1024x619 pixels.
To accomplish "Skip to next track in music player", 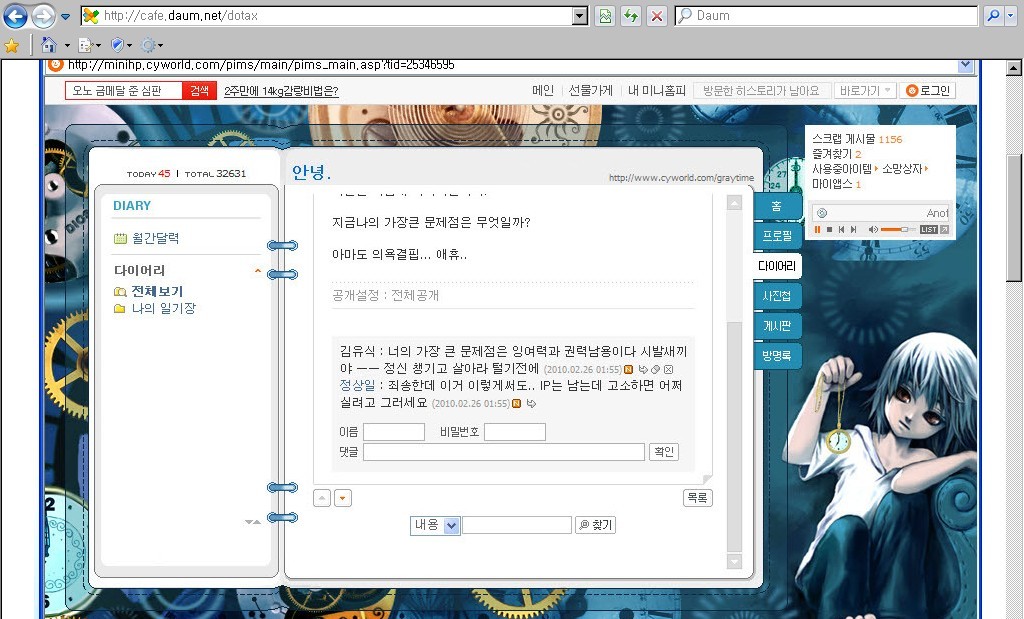I will click(854, 229).
